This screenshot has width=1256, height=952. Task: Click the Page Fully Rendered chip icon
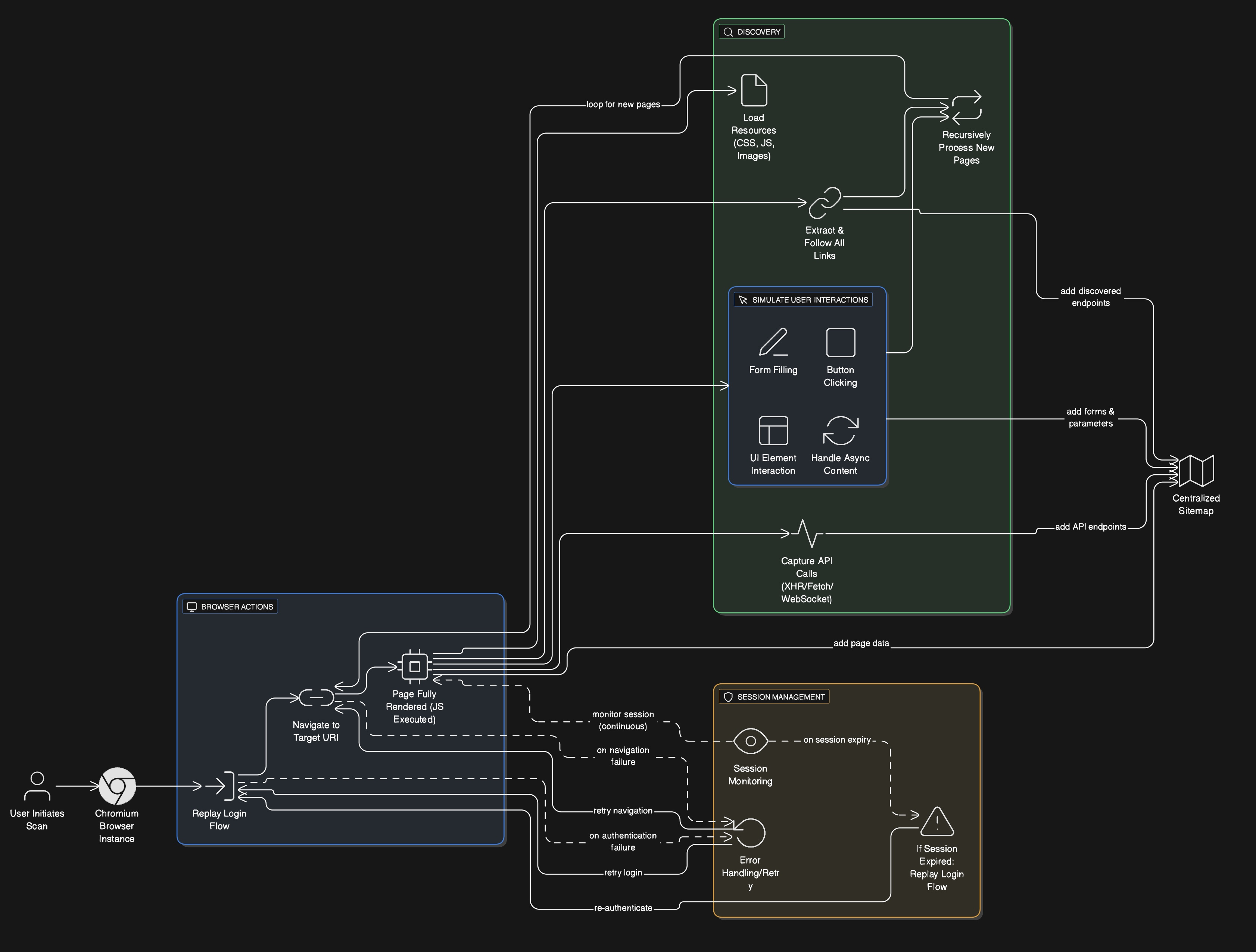tap(415, 666)
